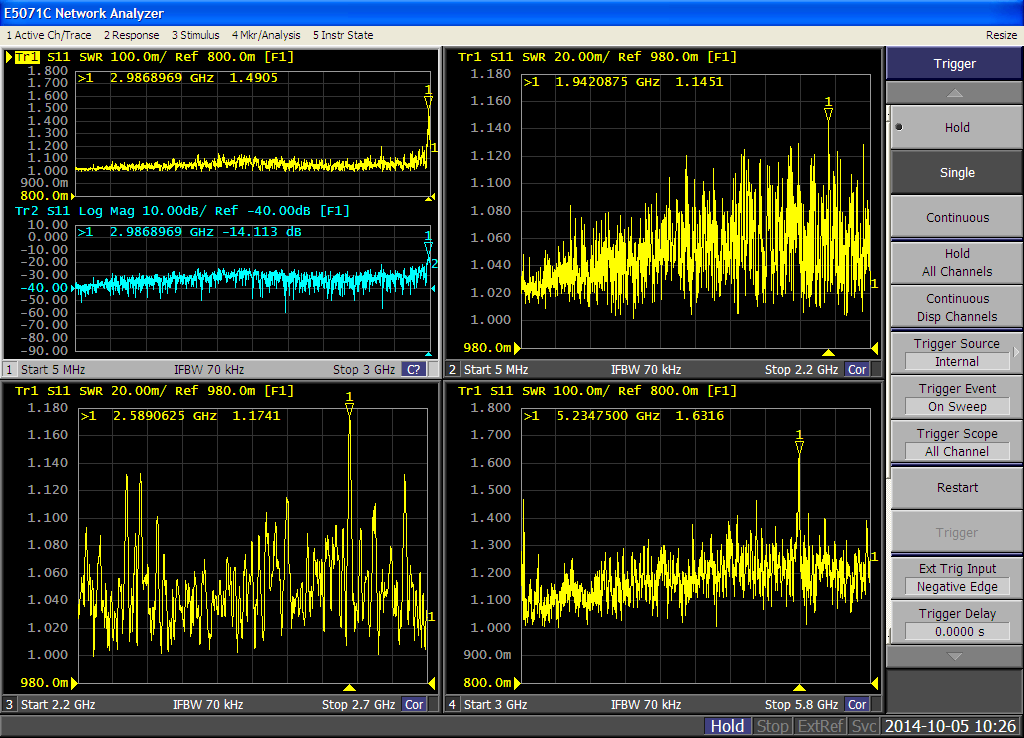Click marker 1 on channel 3 peak

point(349,408)
